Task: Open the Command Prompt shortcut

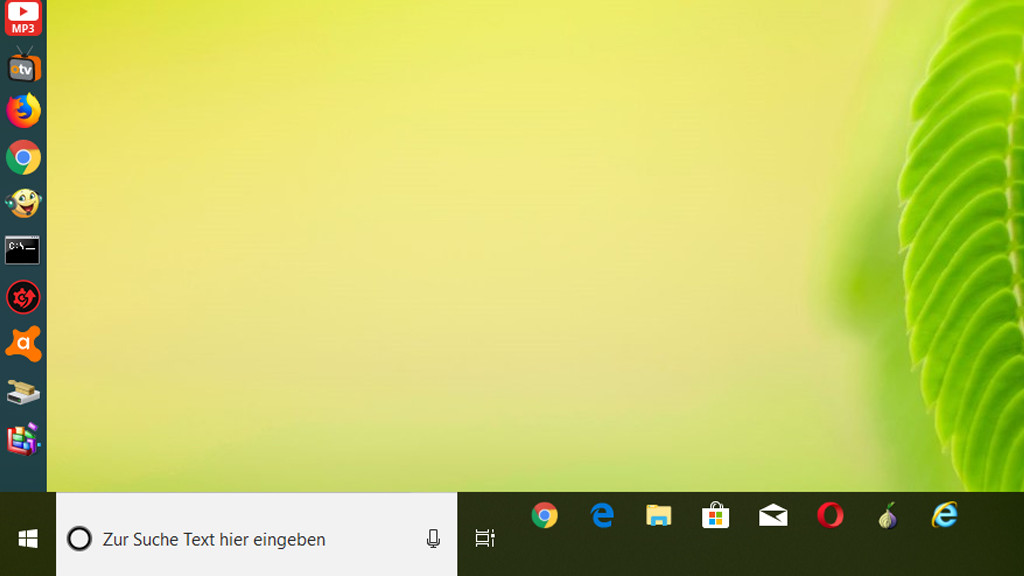Action: [22, 250]
